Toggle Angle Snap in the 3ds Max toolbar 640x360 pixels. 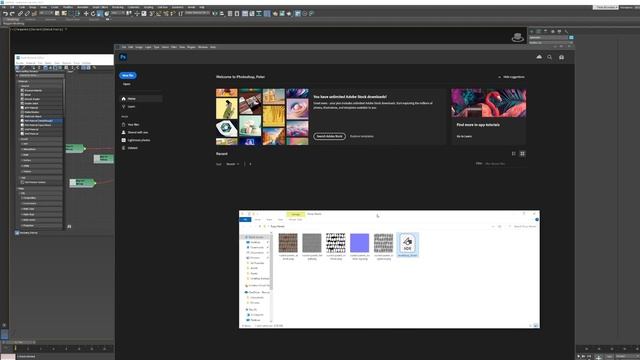coord(159,13)
